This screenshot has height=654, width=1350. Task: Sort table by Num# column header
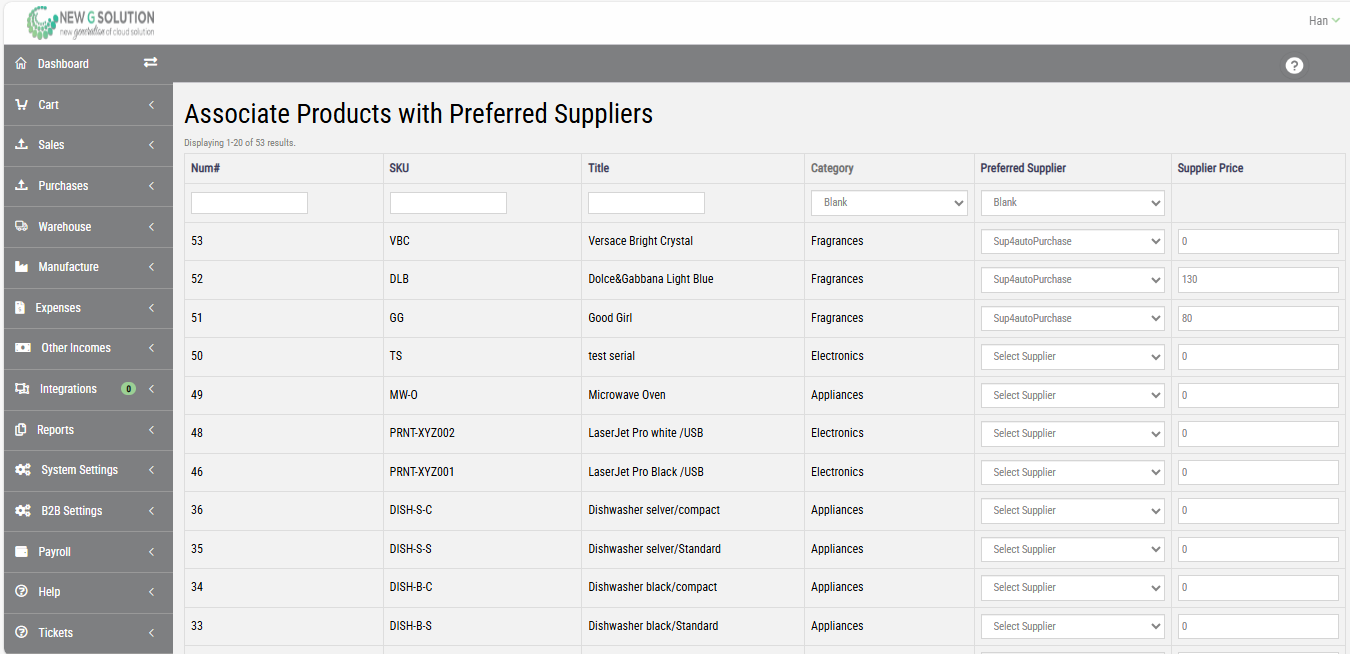(x=205, y=168)
